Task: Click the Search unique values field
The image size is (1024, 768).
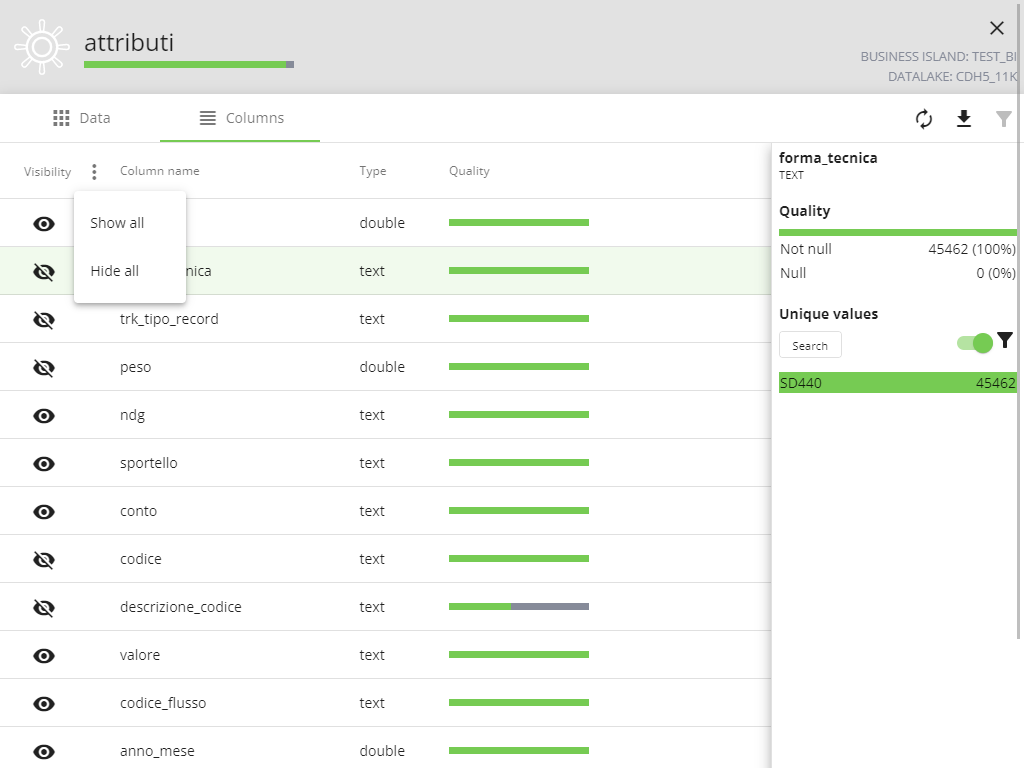Action: click(810, 345)
